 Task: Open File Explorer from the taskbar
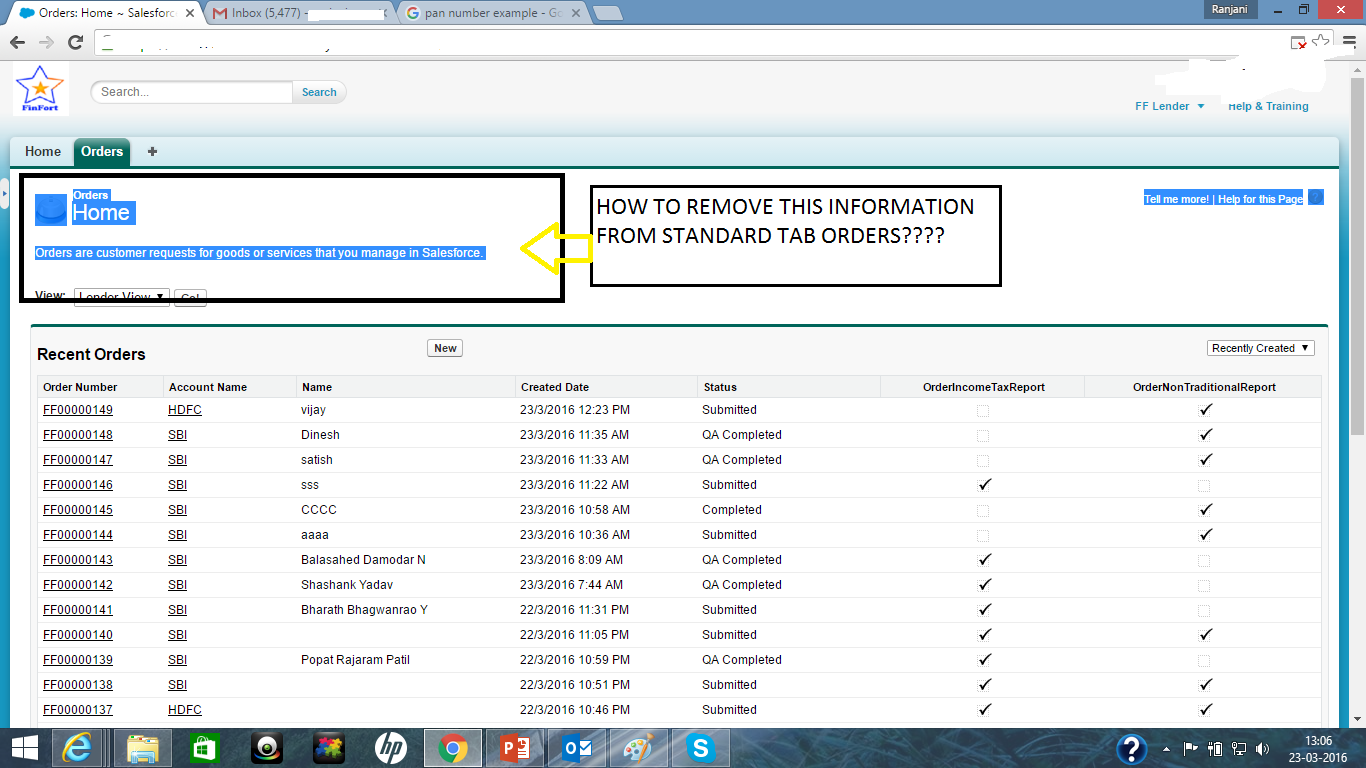pos(143,748)
